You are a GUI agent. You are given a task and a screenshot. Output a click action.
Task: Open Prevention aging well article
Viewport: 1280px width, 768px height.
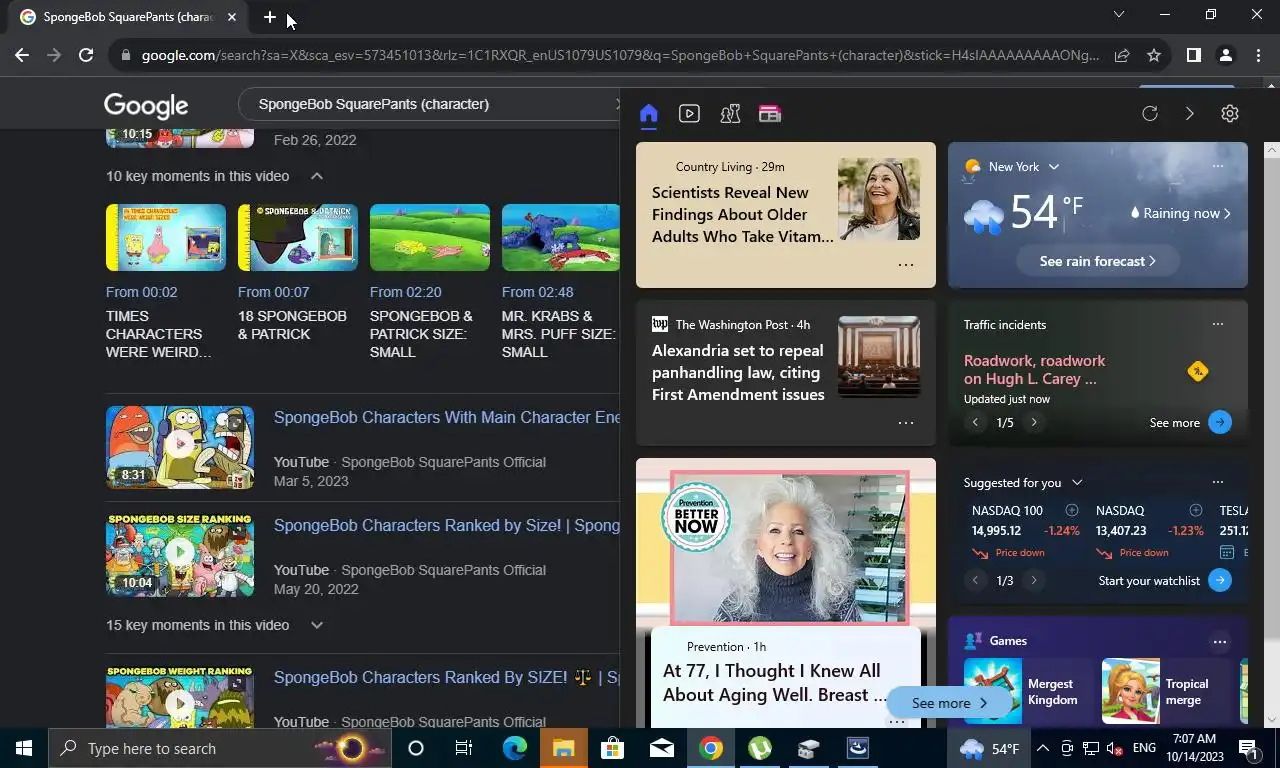pos(774,683)
